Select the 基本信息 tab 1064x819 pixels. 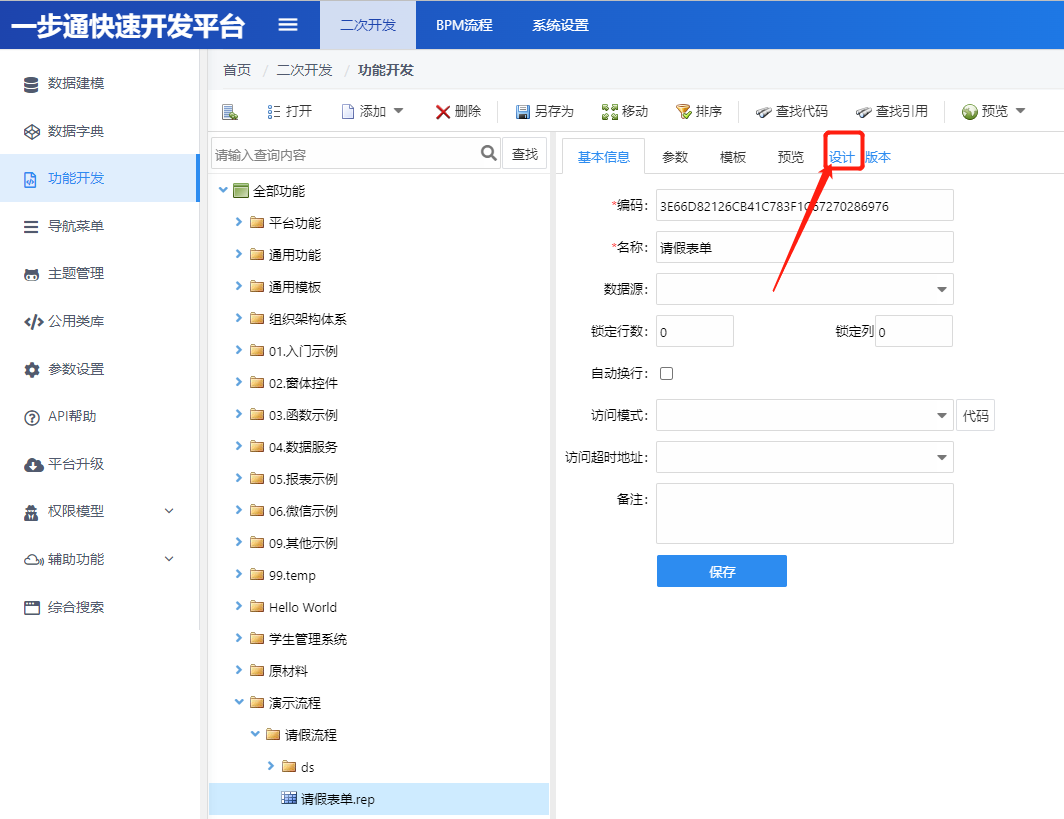click(603, 157)
